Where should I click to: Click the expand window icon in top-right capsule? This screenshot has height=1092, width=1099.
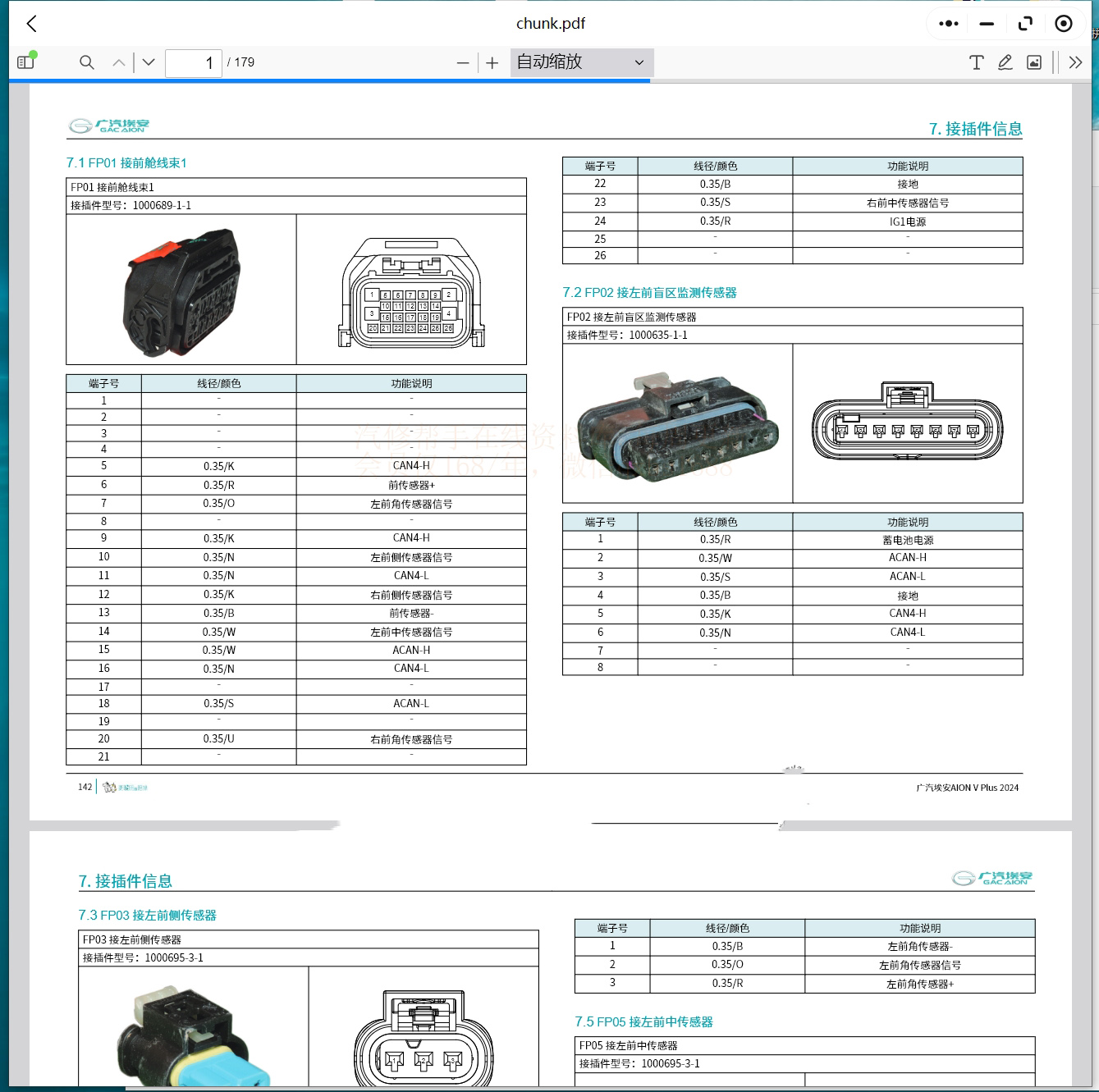point(1024,24)
